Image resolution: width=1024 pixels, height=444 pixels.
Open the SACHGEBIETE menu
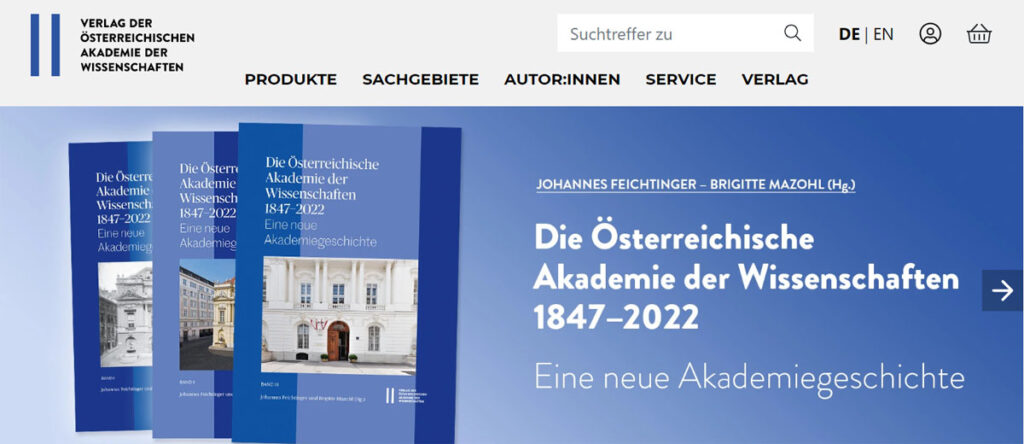click(x=420, y=80)
